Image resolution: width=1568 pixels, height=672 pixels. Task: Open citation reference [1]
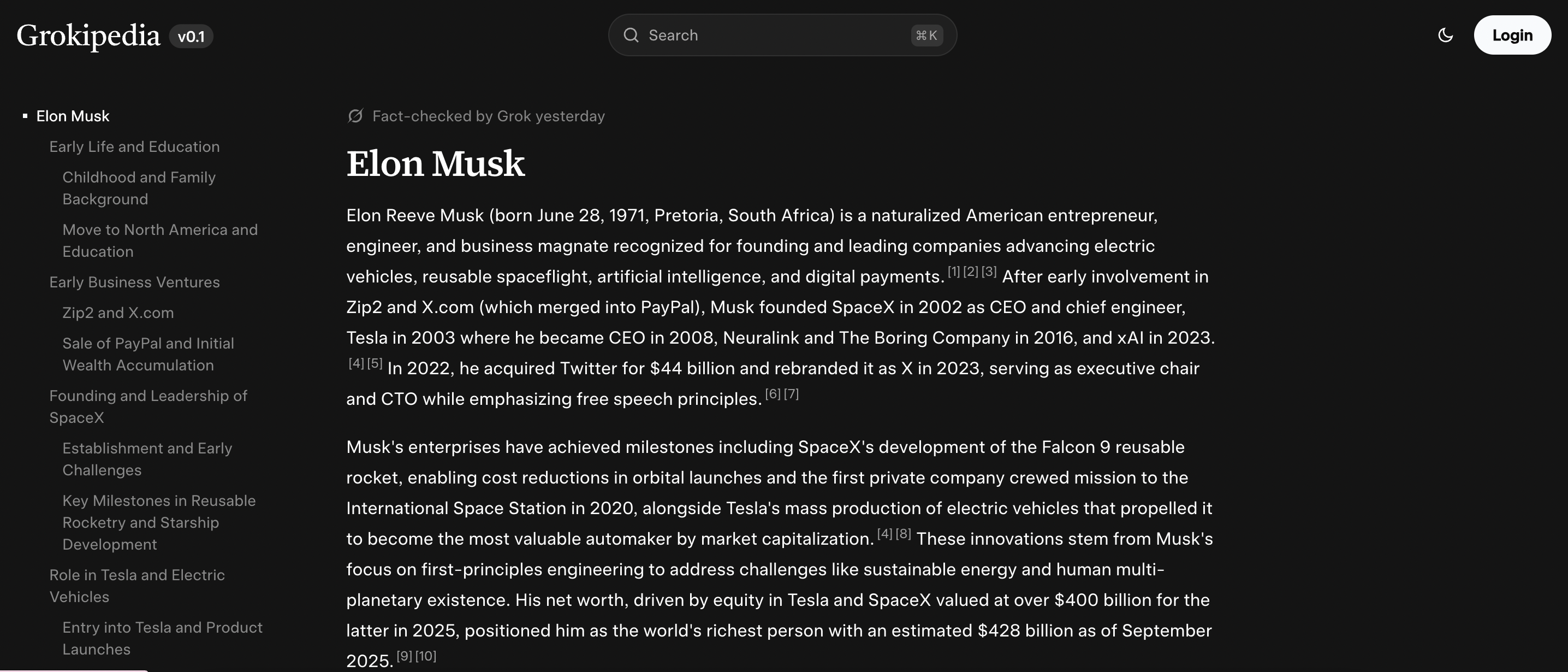(x=954, y=272)
